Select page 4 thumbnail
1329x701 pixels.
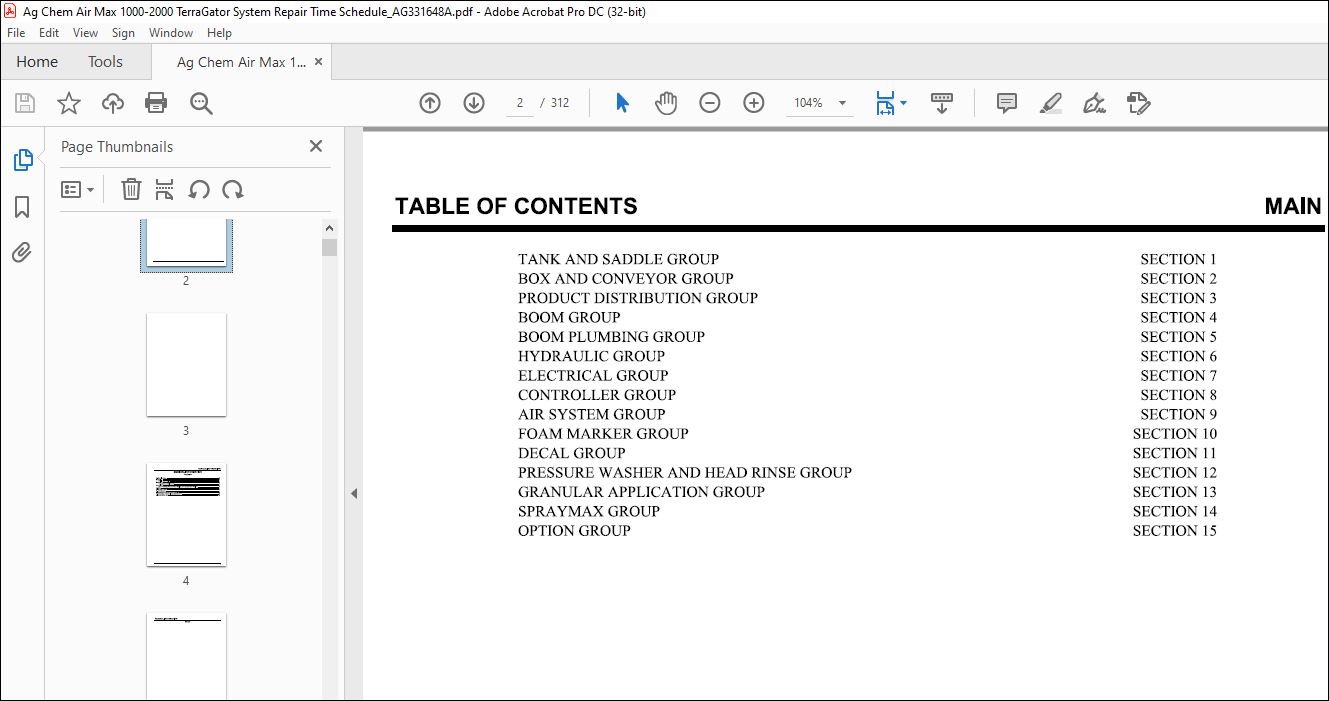[186, 514]
